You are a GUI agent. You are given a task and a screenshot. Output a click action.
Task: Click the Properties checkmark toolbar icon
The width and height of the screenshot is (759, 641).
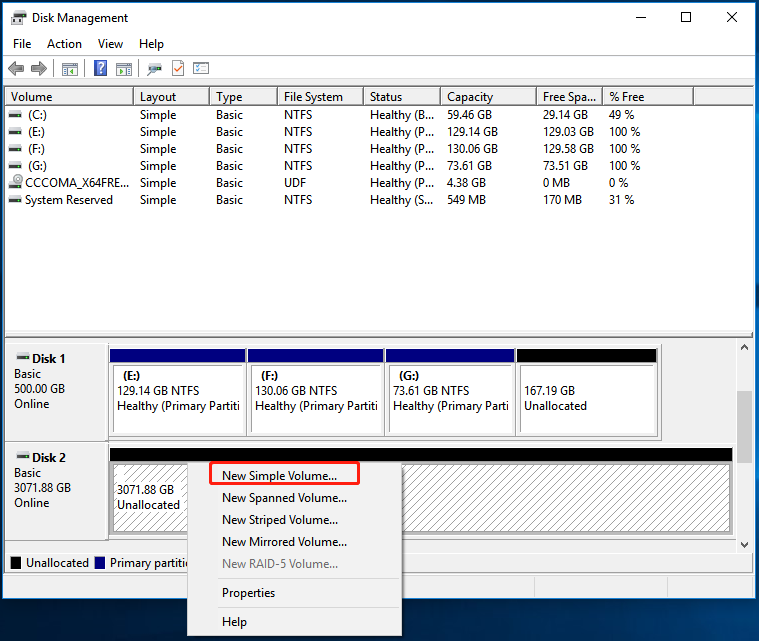click(178, 69)
